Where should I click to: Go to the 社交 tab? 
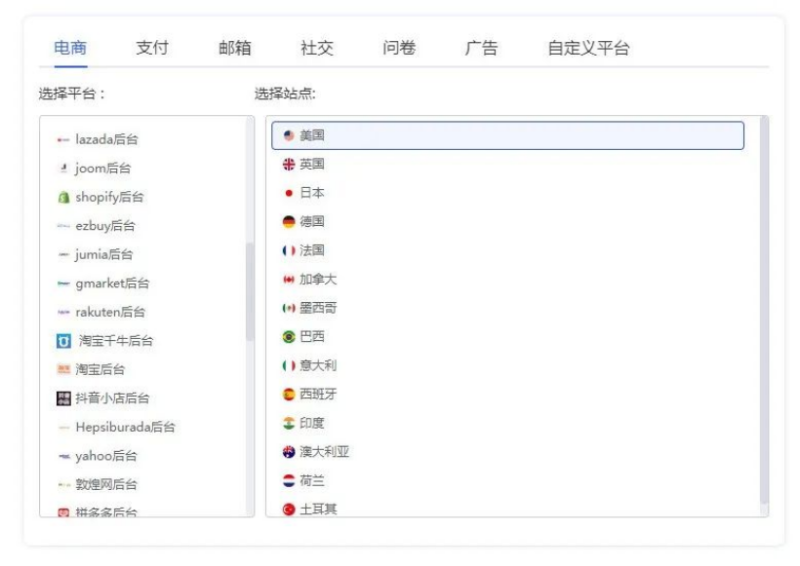[x=317, y=48]
